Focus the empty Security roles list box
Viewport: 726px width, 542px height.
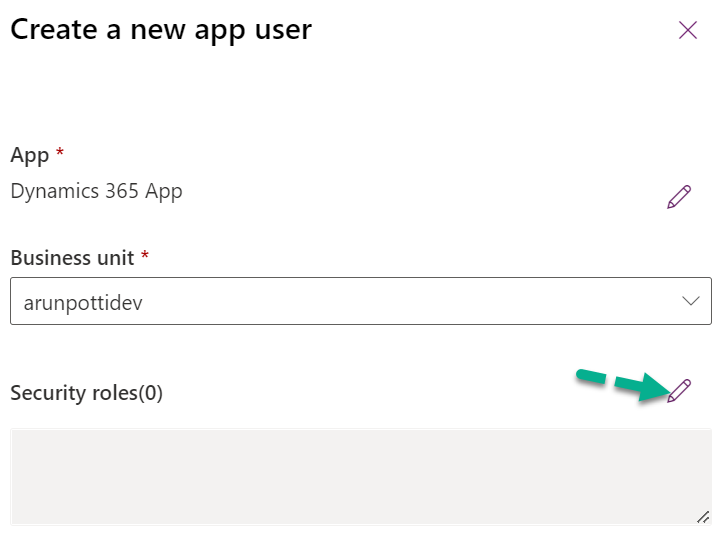[x=360, y=476]
